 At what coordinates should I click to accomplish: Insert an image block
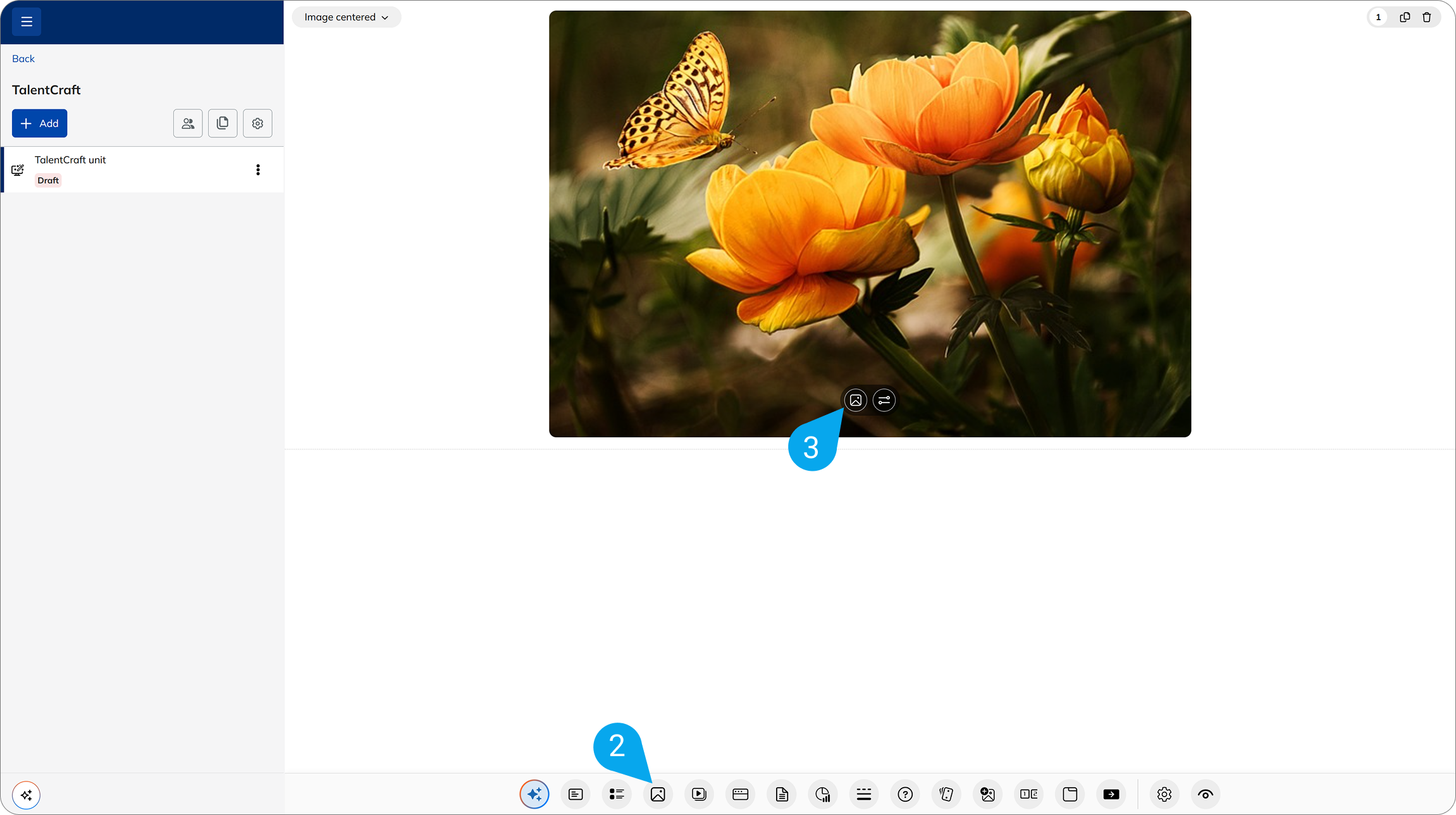[658, 794]
